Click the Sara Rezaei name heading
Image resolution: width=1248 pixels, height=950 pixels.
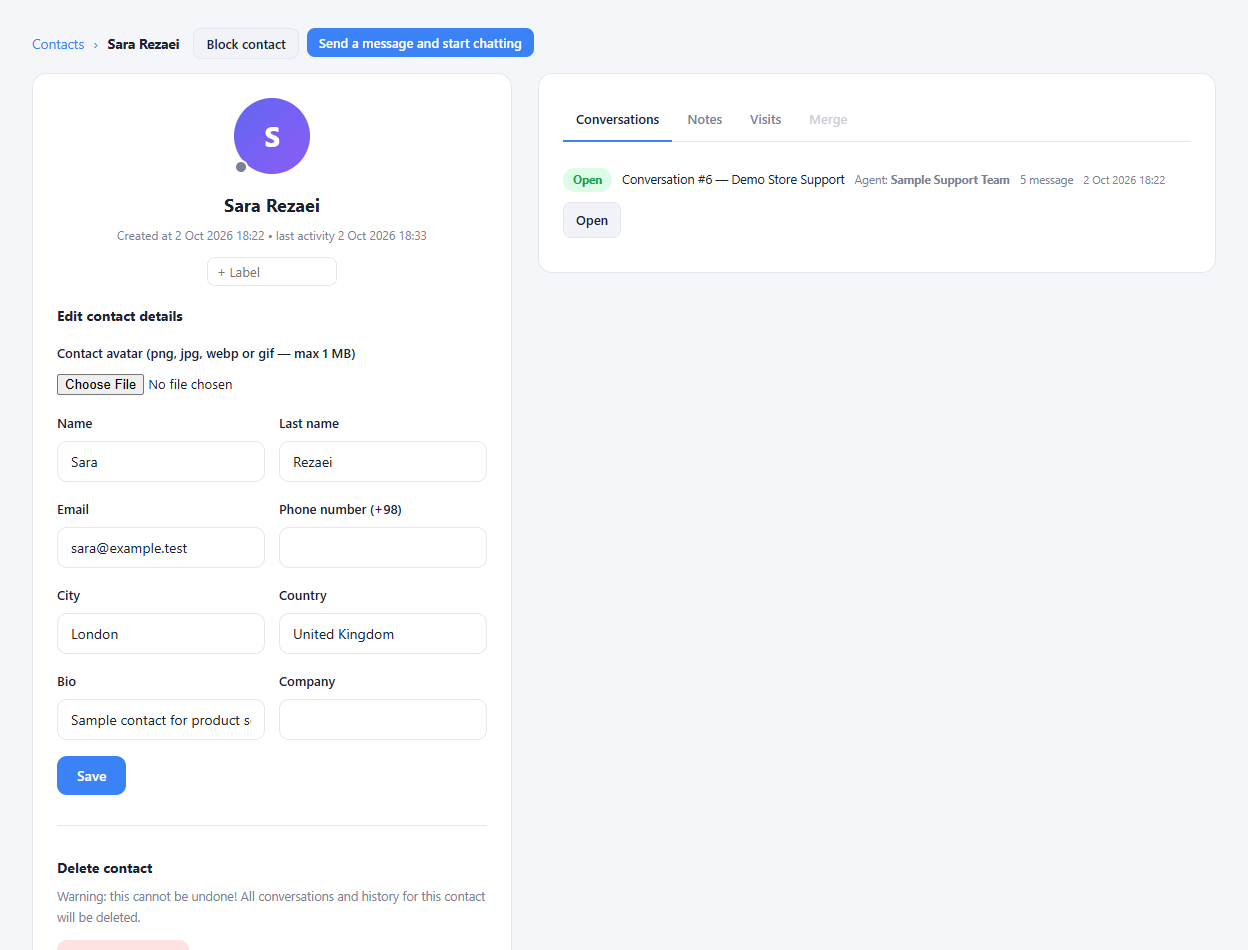(x=272, y=206)
